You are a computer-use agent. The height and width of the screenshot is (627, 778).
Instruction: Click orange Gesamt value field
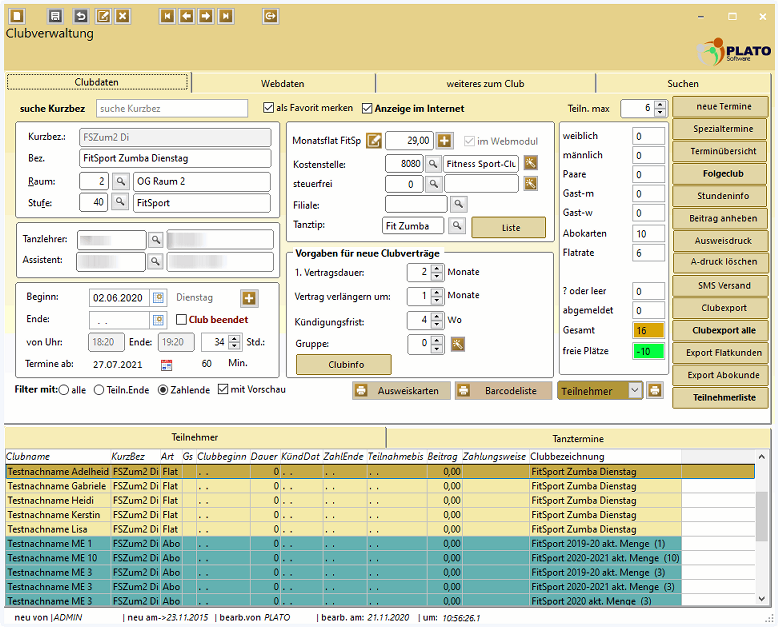click(648, 330)
